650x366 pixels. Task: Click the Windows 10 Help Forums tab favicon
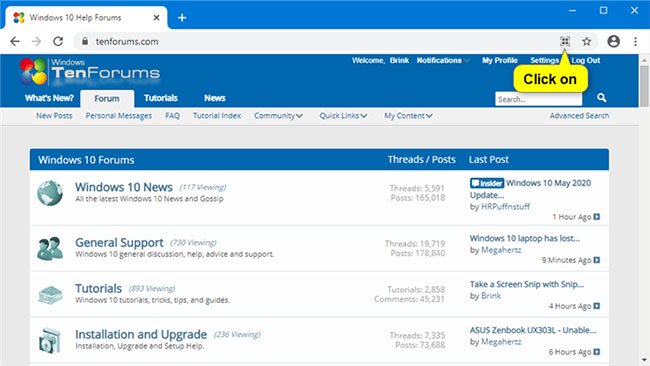19,17
